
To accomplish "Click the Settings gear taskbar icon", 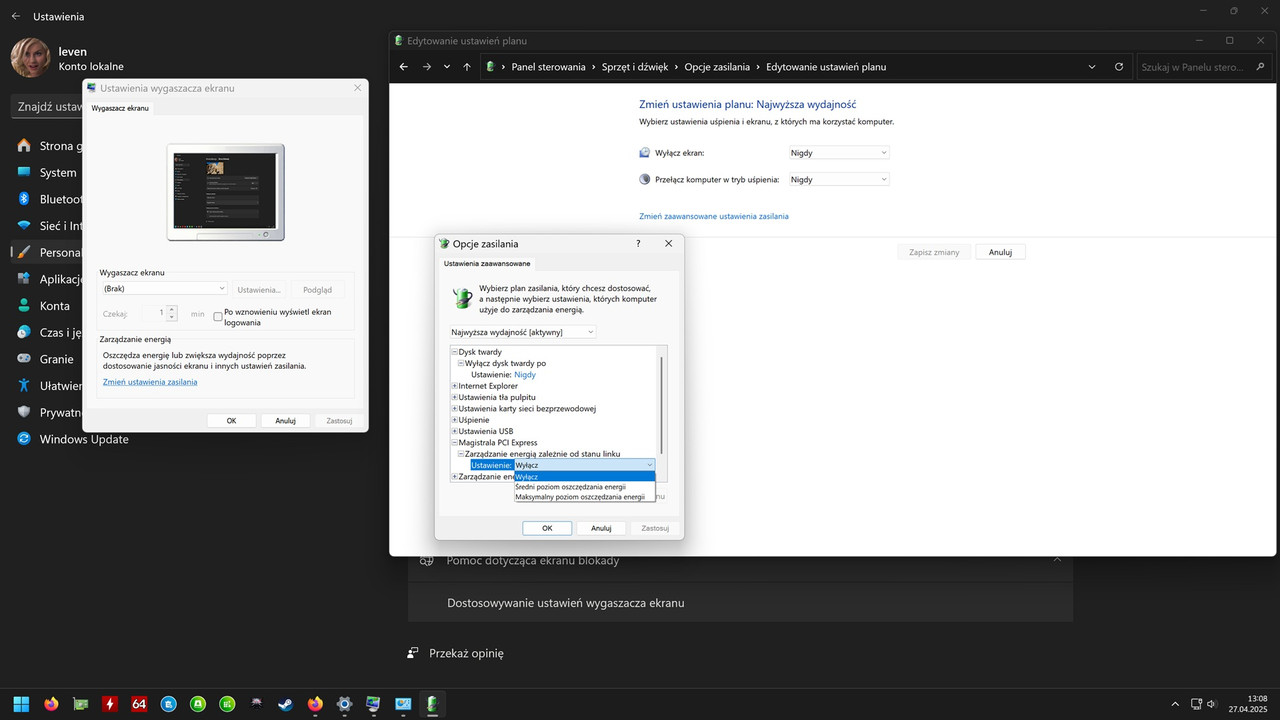I will [345, 704].
